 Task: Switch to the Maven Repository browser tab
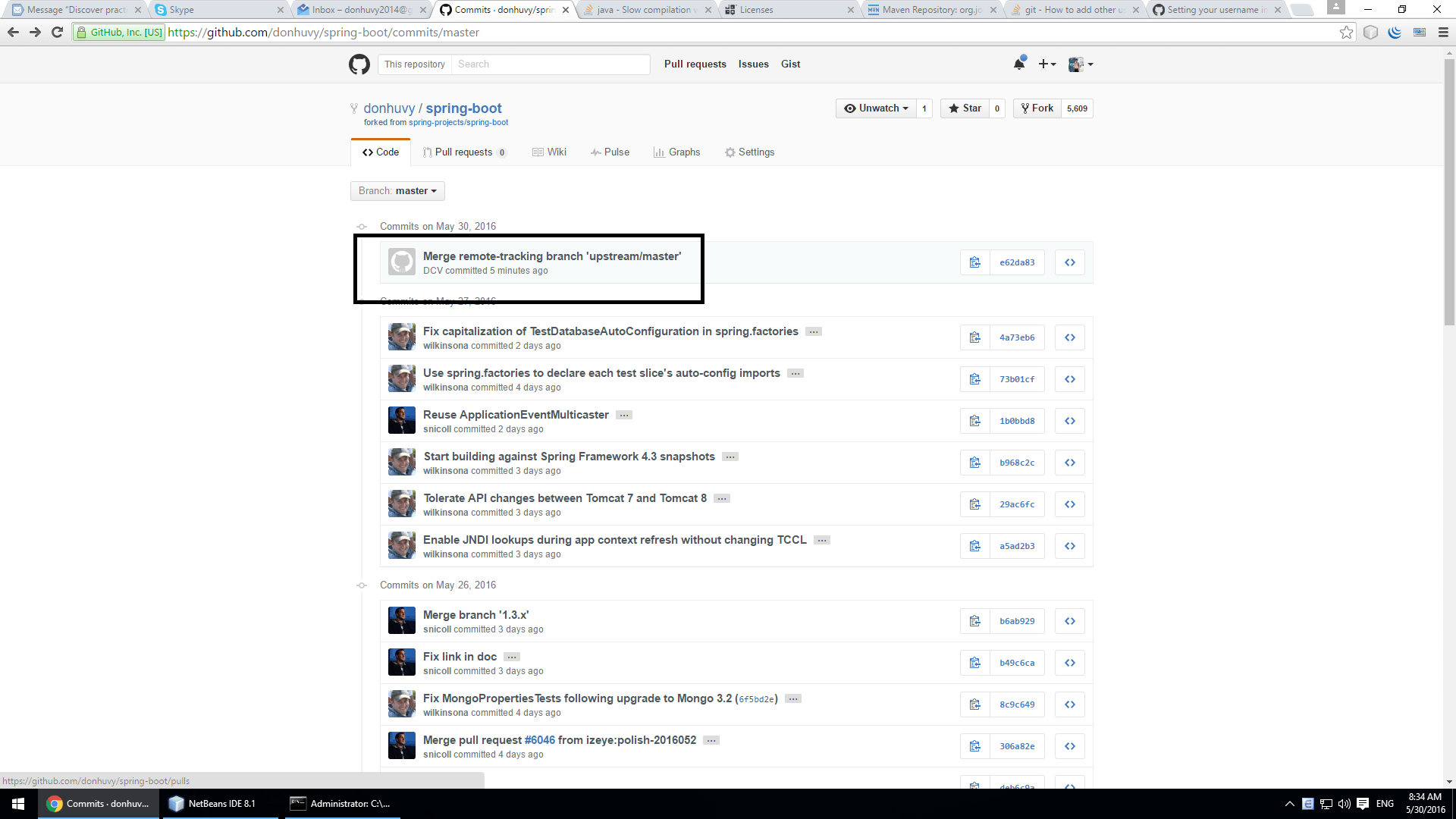point(932,10)
